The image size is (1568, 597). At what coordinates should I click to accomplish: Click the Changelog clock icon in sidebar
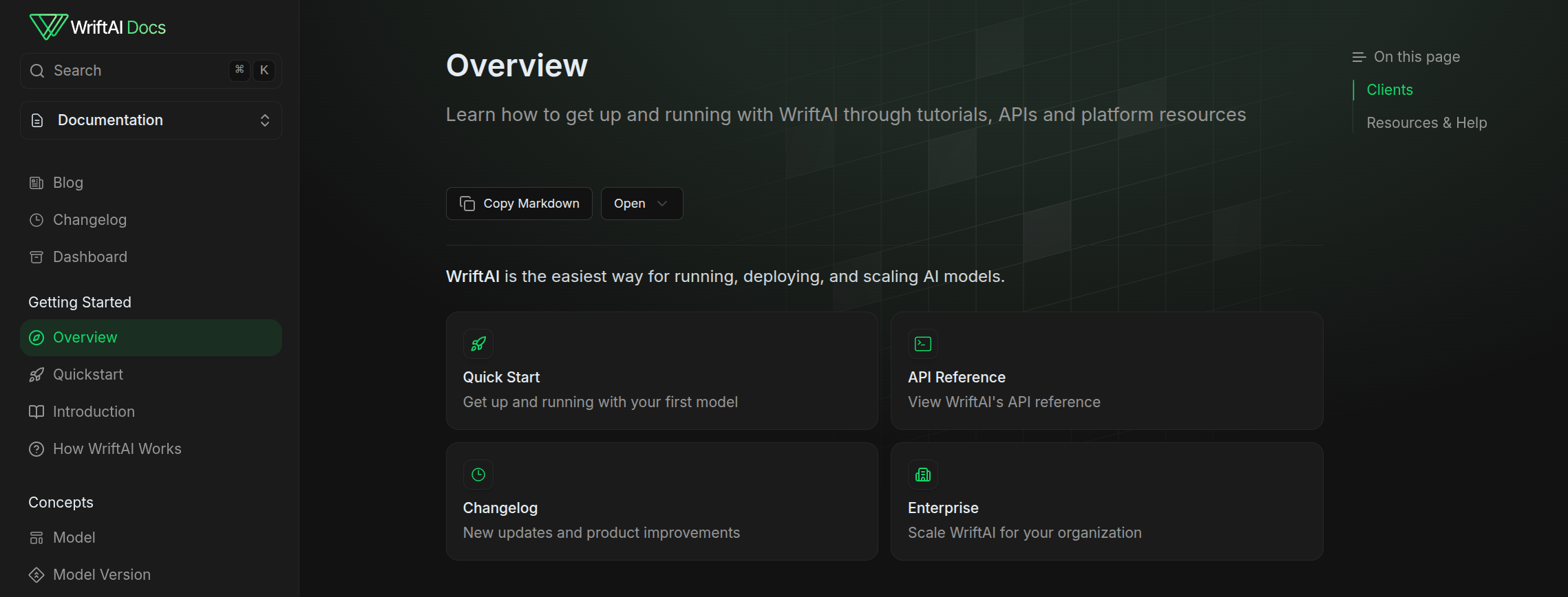coord(36,220)
